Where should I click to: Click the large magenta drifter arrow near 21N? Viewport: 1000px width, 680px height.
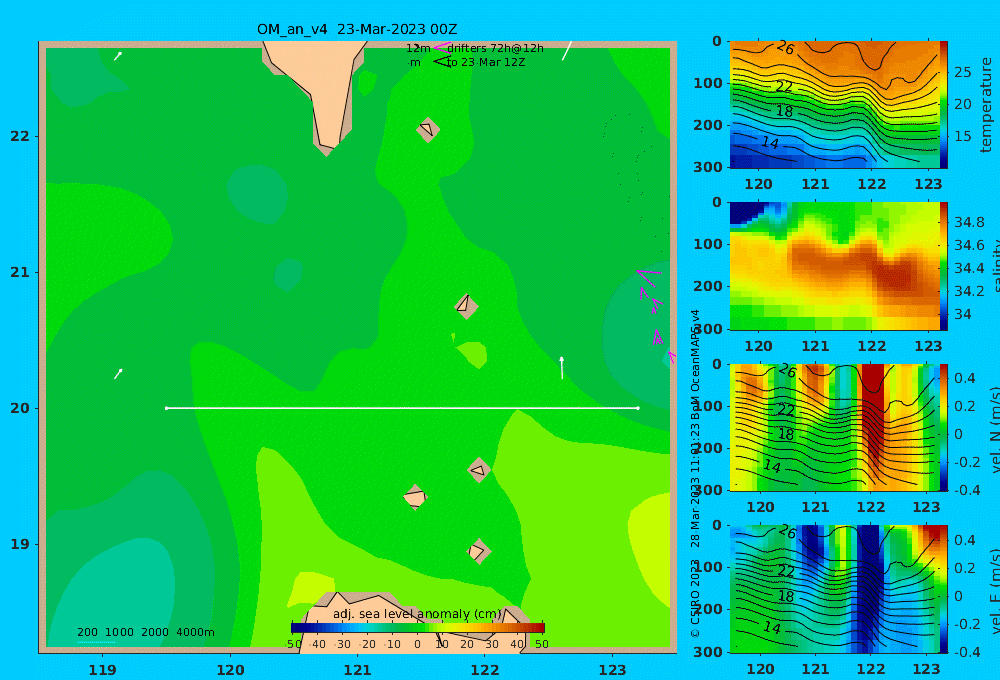click(x=649, y=277)
